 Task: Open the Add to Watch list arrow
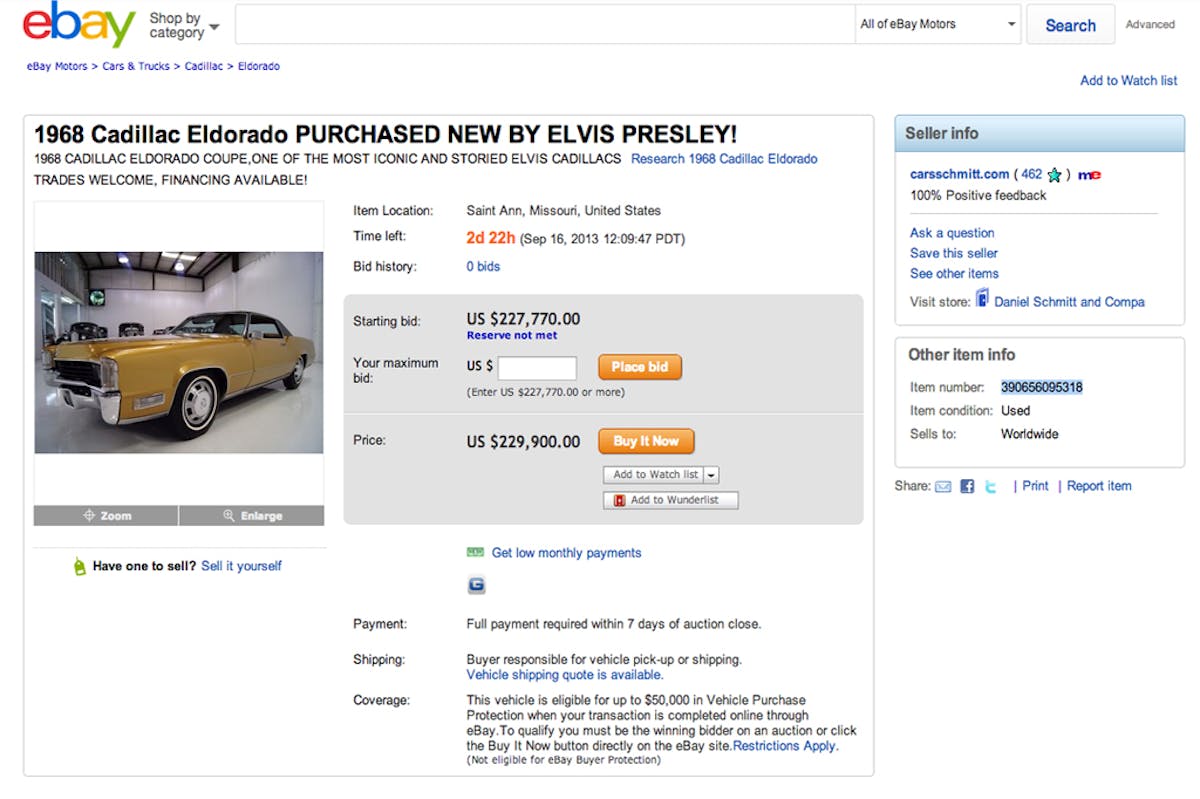pyautogui.click(x=711, y=475)
